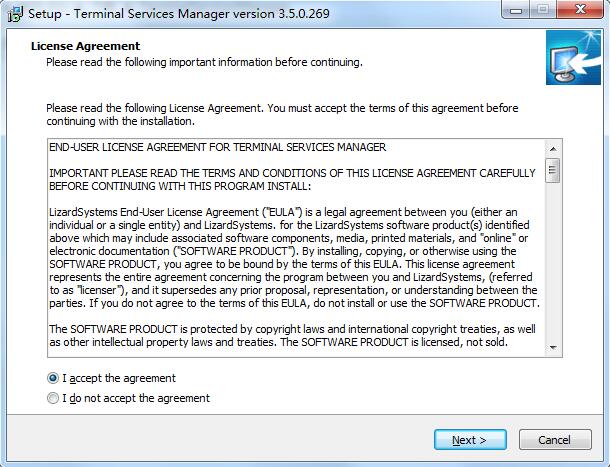610x467 pixels.
Task: Click the computer monitor wizard image
Action: pos(571,58)
